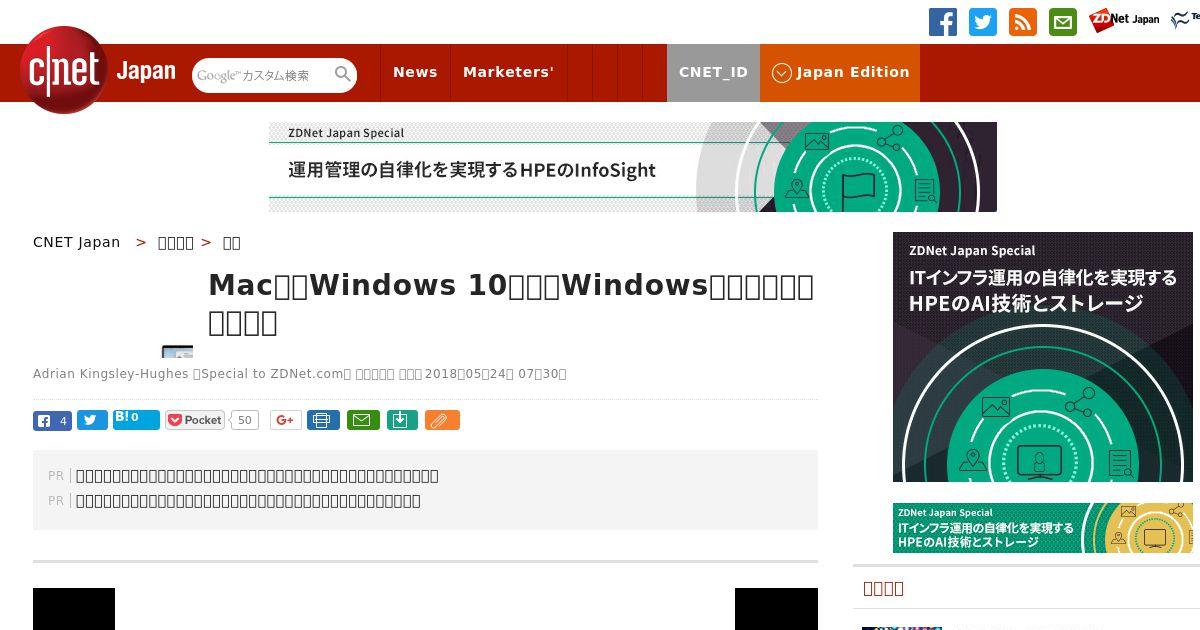Expand the Japan Edition dropdown
The height and width of the screenshot is (630, 1200).
click(x=840, y=73)
